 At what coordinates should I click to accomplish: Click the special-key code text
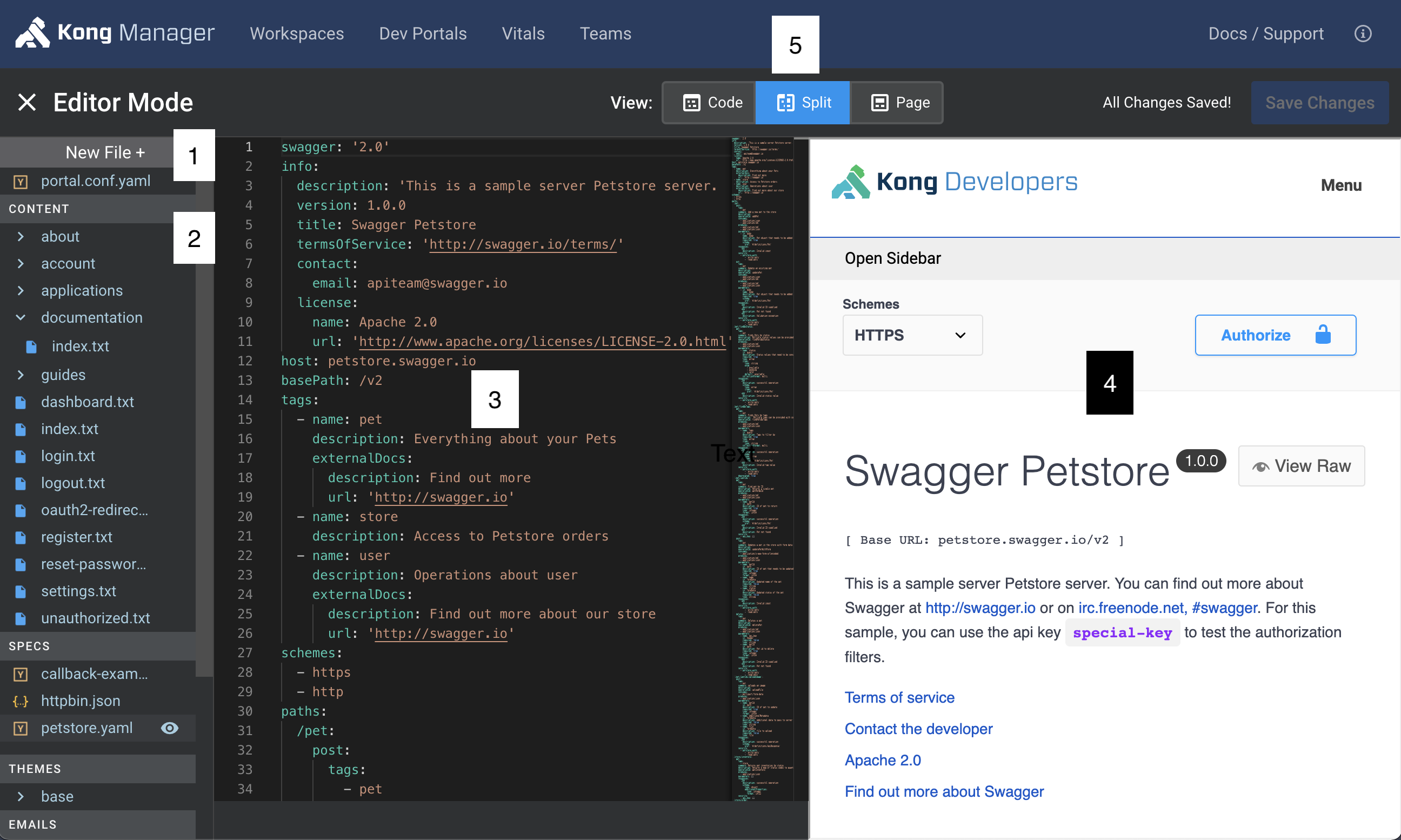pyautogui.click(x=1122, y=633)
